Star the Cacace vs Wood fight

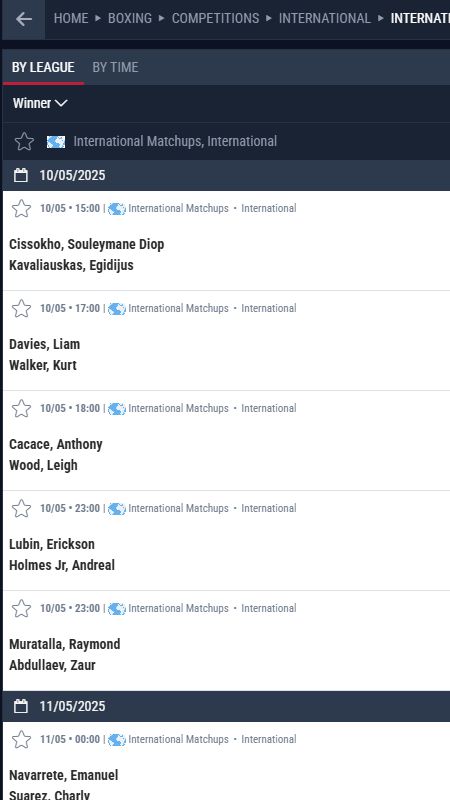21,409
